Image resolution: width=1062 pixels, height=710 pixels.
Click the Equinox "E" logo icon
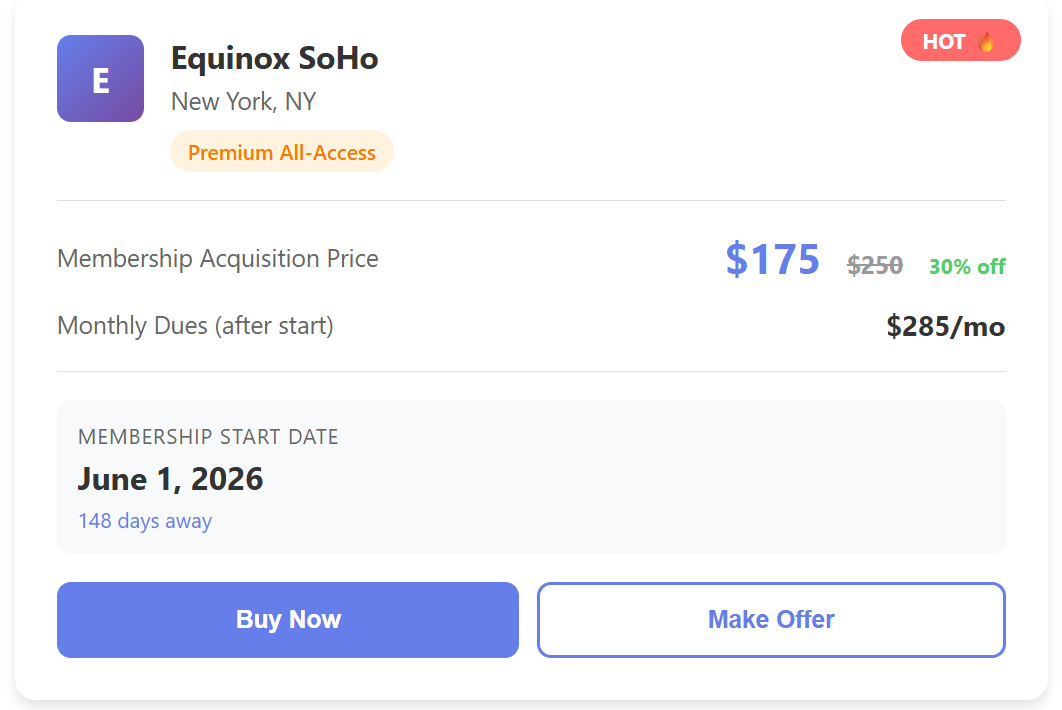[x=100, y=79]
